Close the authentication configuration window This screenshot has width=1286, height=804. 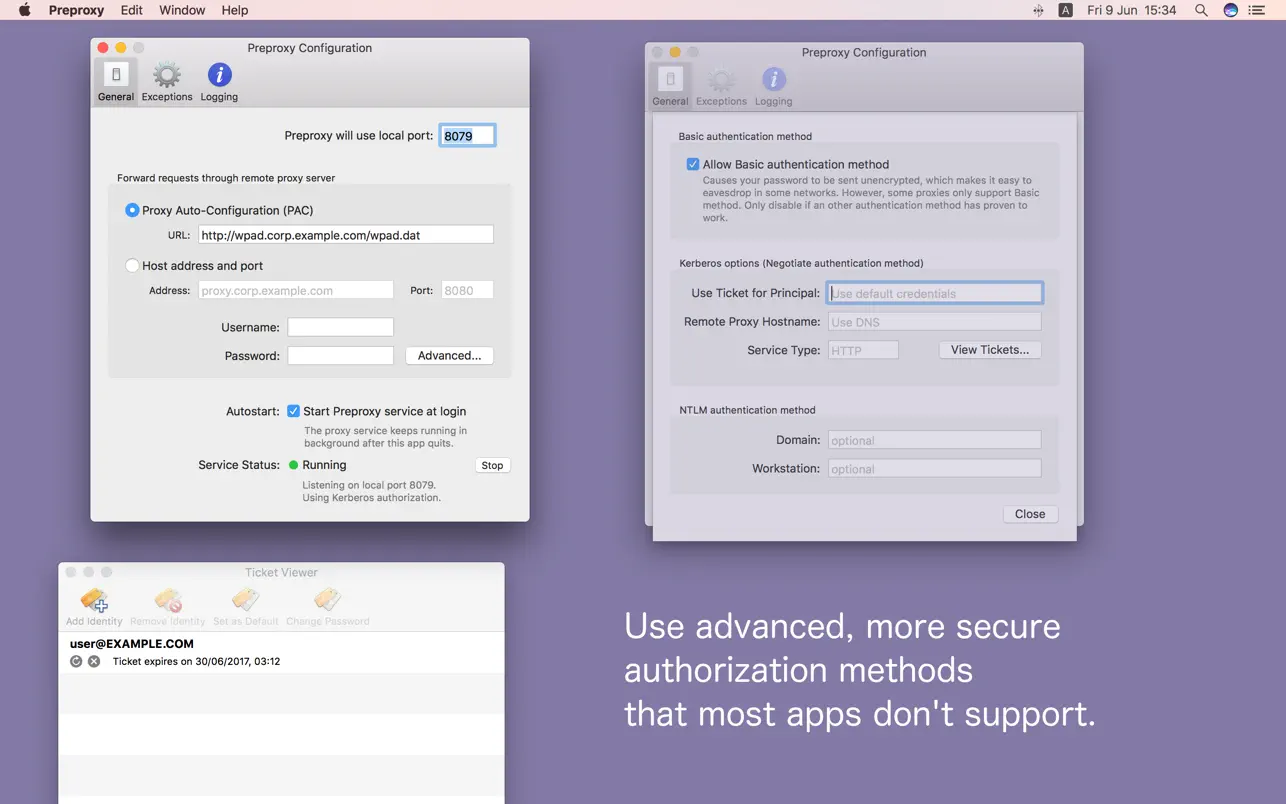[x=1030, y=513]
